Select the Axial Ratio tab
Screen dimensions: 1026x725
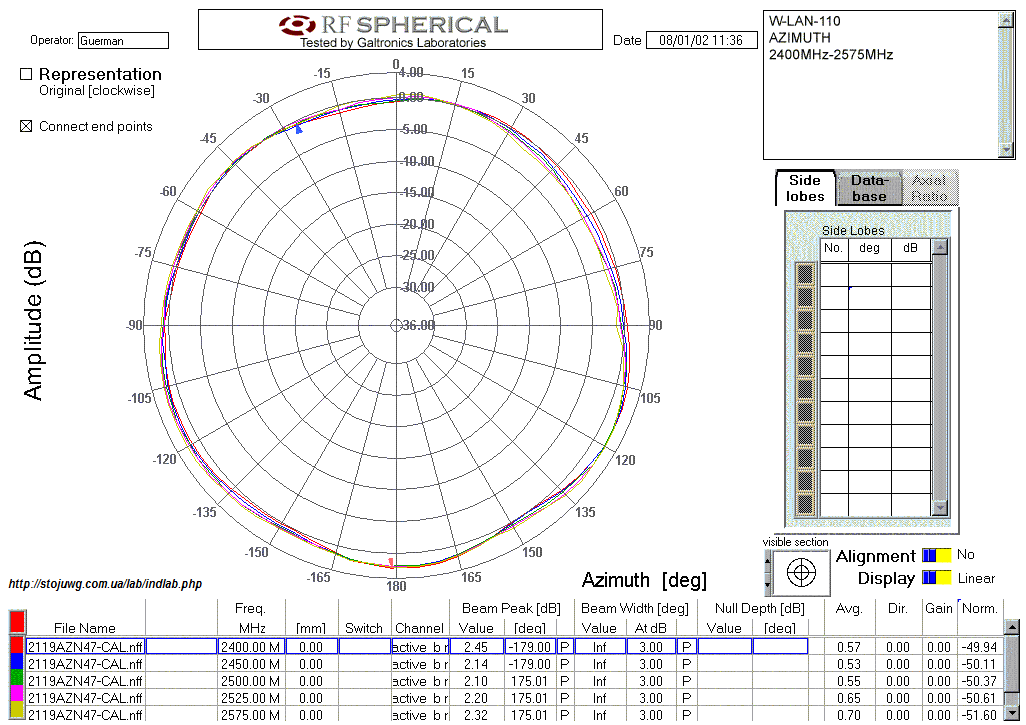click(929, 188)
